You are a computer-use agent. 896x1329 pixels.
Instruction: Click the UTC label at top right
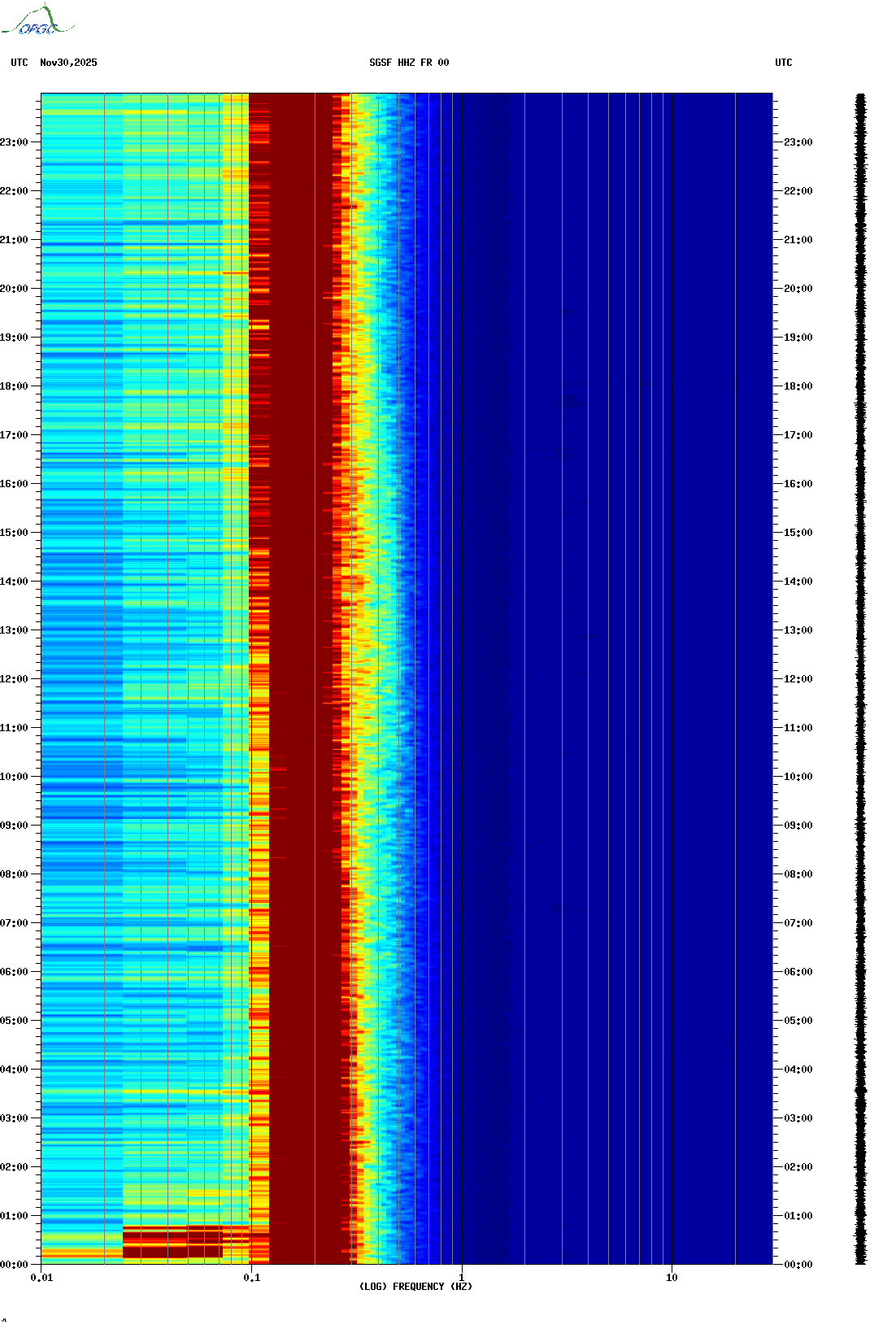(x=783, y=63)
